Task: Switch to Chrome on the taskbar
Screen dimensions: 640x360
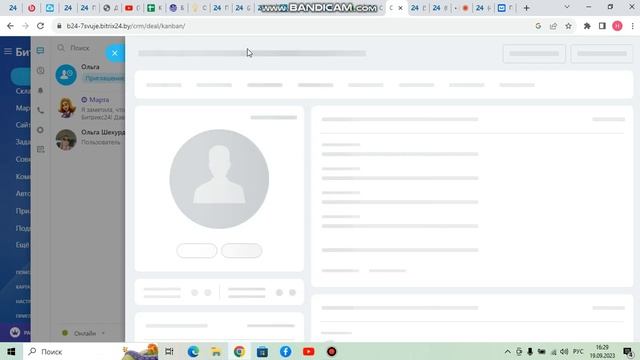Action: pos(239,351)
